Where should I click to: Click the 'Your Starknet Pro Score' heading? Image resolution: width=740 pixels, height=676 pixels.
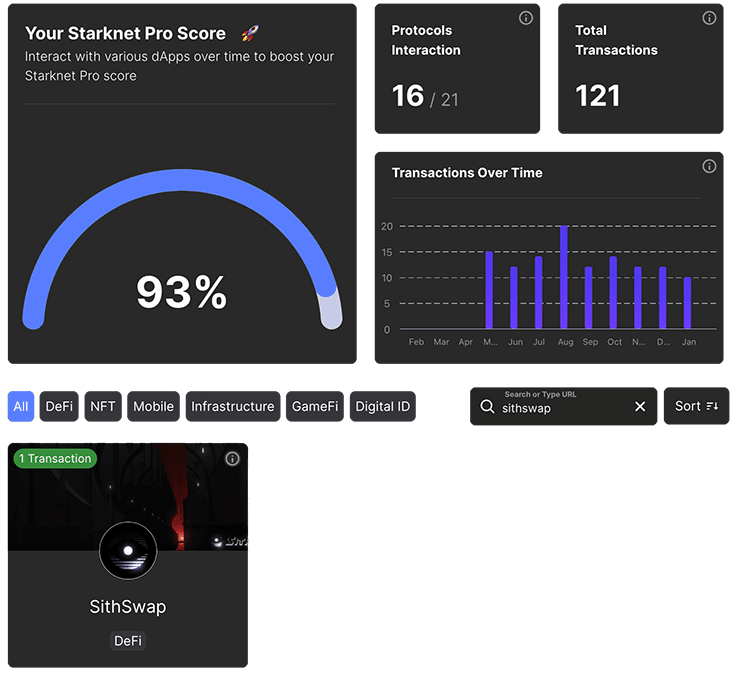tap(126, 34)
